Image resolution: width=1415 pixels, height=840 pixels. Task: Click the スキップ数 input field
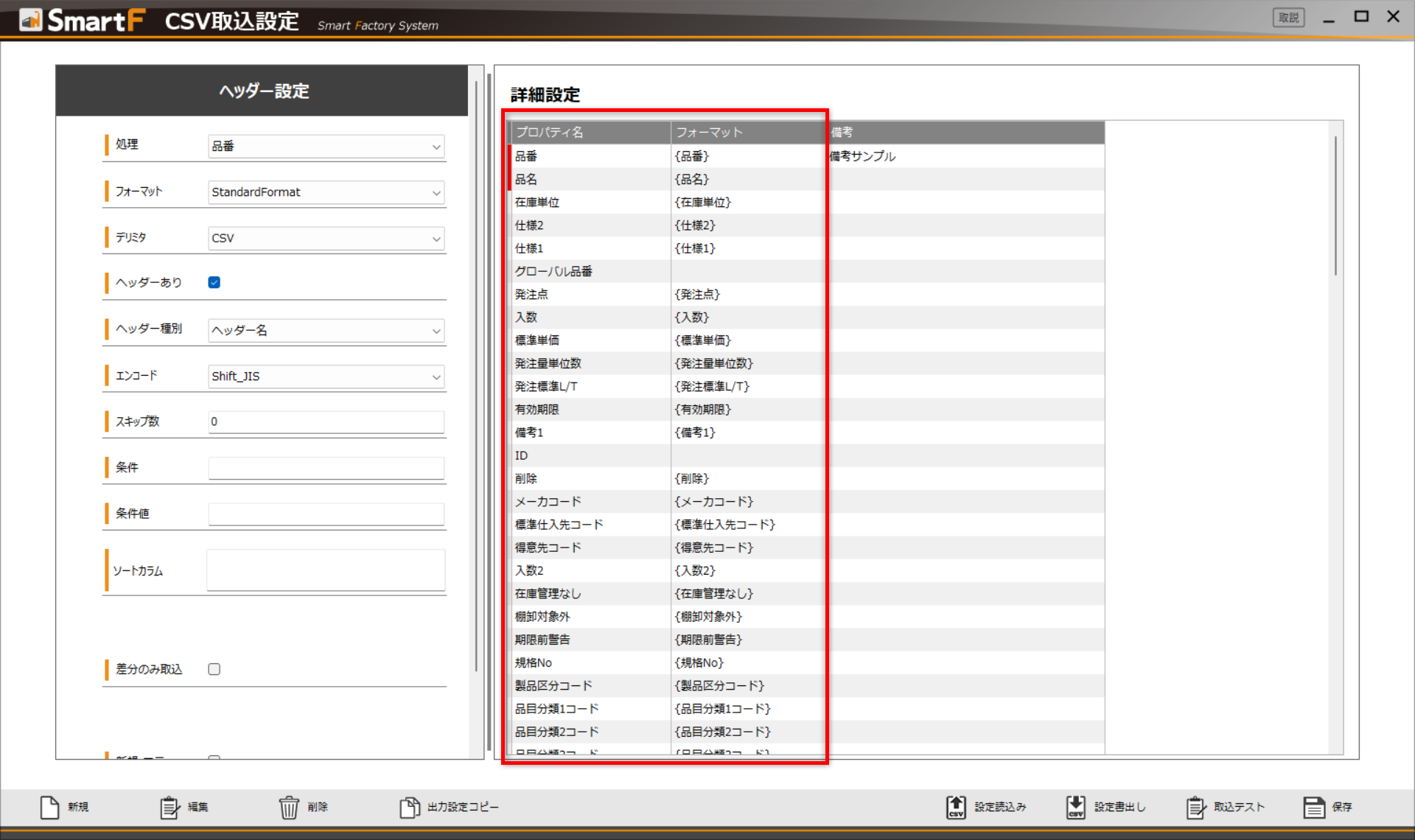click(x=326, y=421)
